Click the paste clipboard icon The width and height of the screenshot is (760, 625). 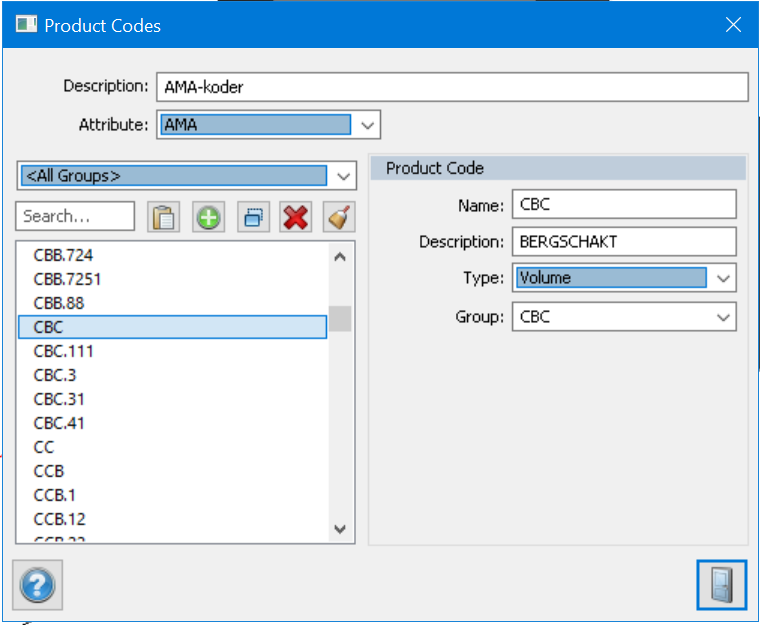click(163, 217)
